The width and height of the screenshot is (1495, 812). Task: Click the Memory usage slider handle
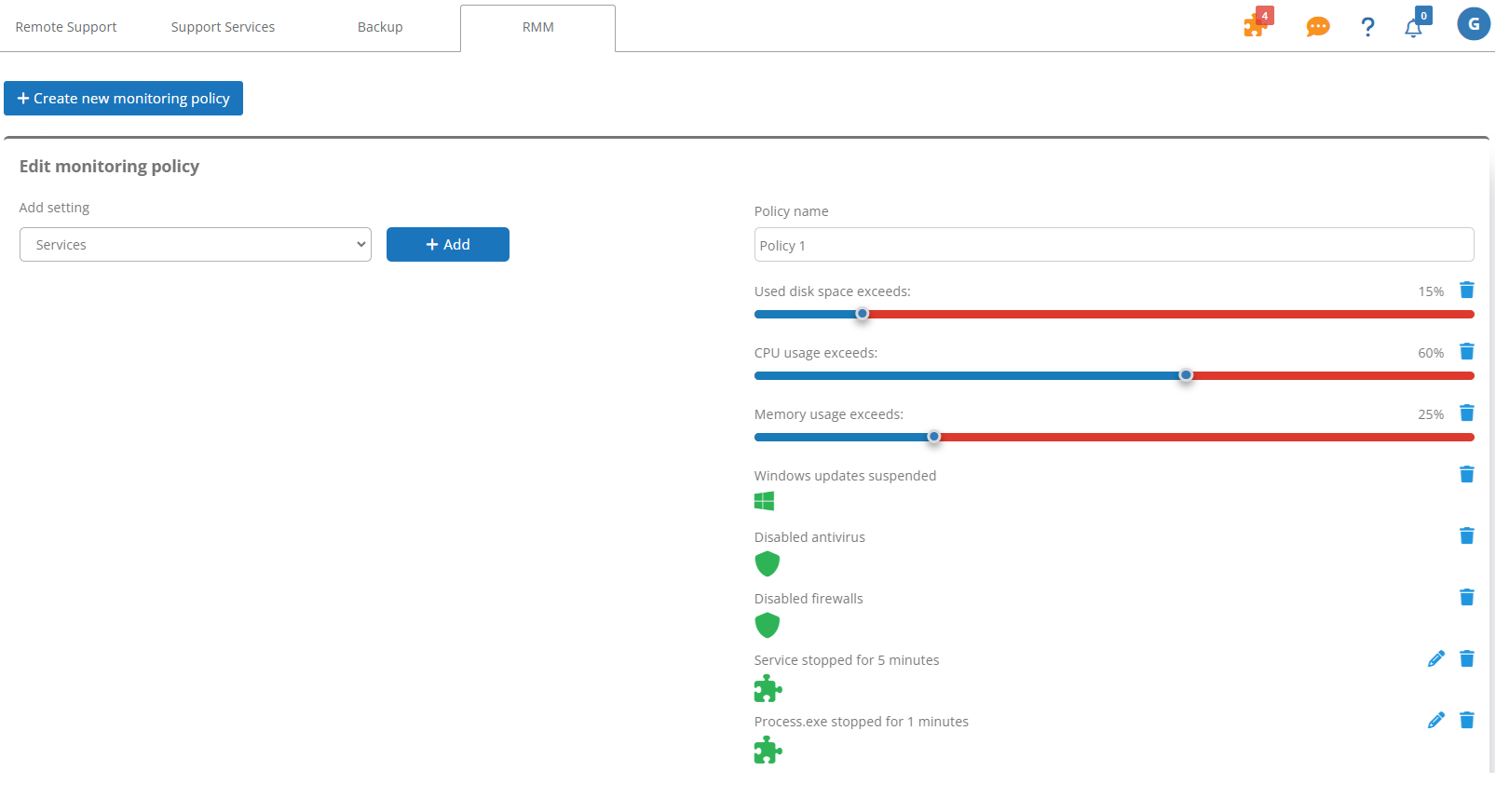[x=934, y=437]
